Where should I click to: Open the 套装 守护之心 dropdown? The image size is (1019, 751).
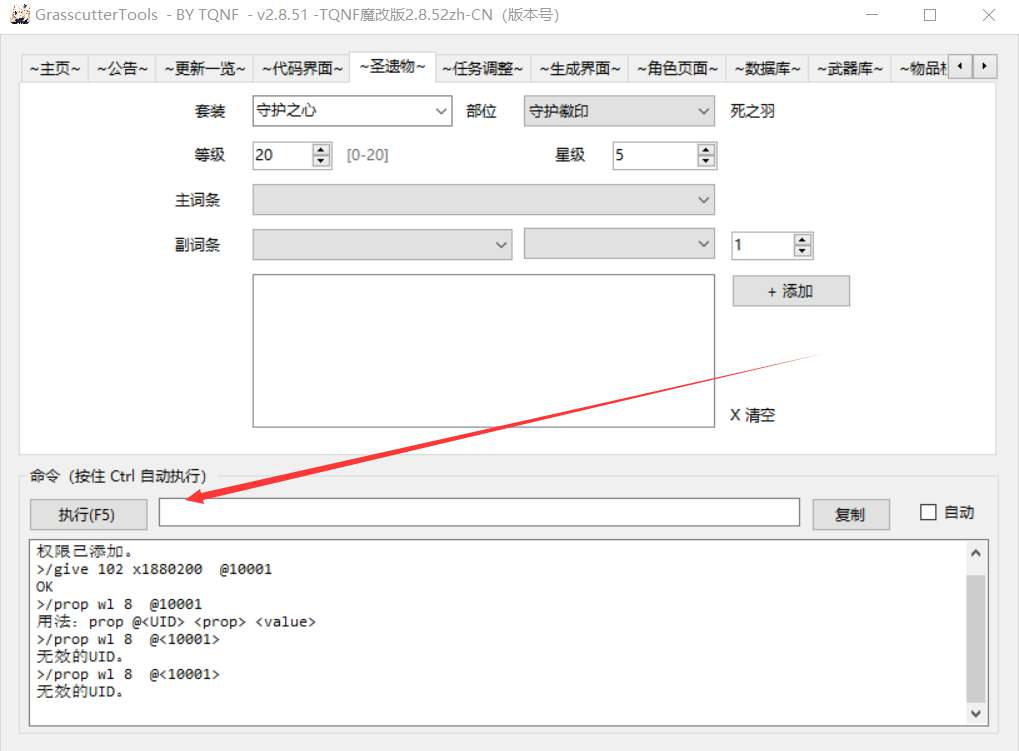[x=352, y=111]
